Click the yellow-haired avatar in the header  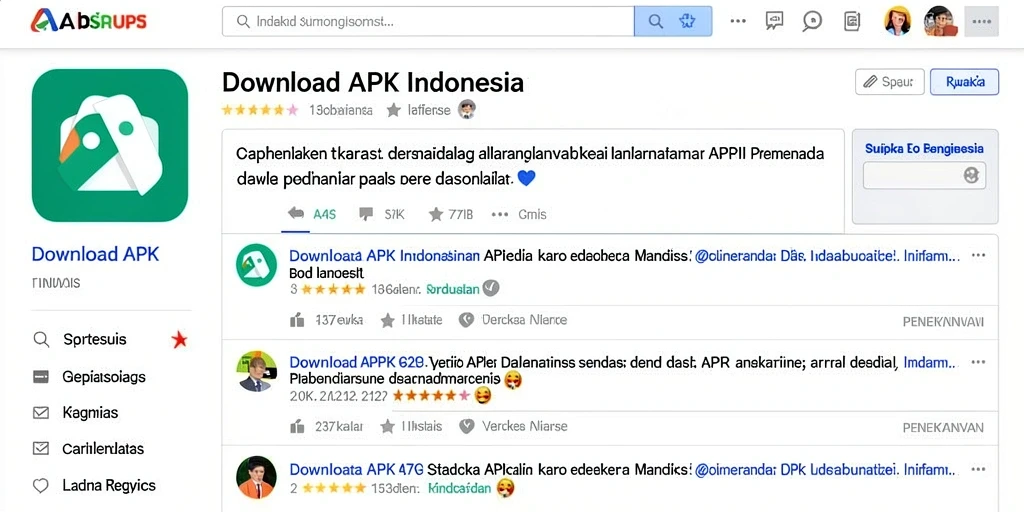(897, 21)
